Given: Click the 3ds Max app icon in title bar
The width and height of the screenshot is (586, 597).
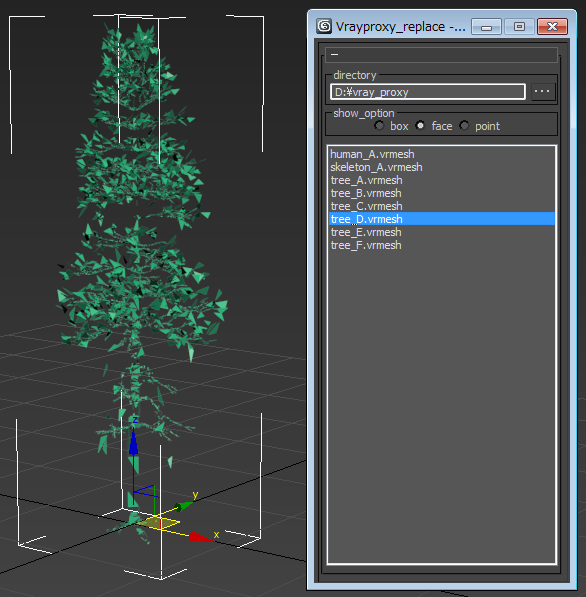Looking at the screenshot, I should [324, 27].
